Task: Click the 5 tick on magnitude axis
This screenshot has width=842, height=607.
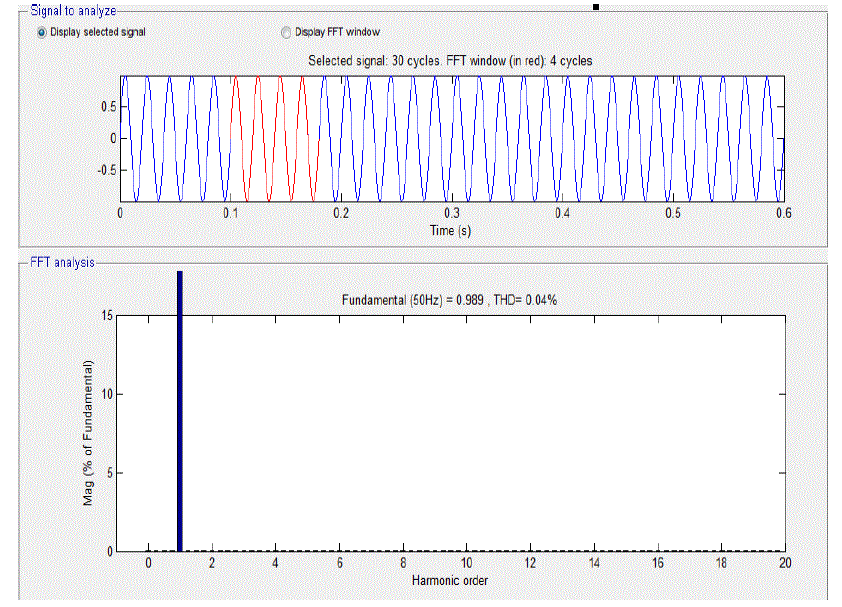Action: pyautogui.click(x=109, y=473)
